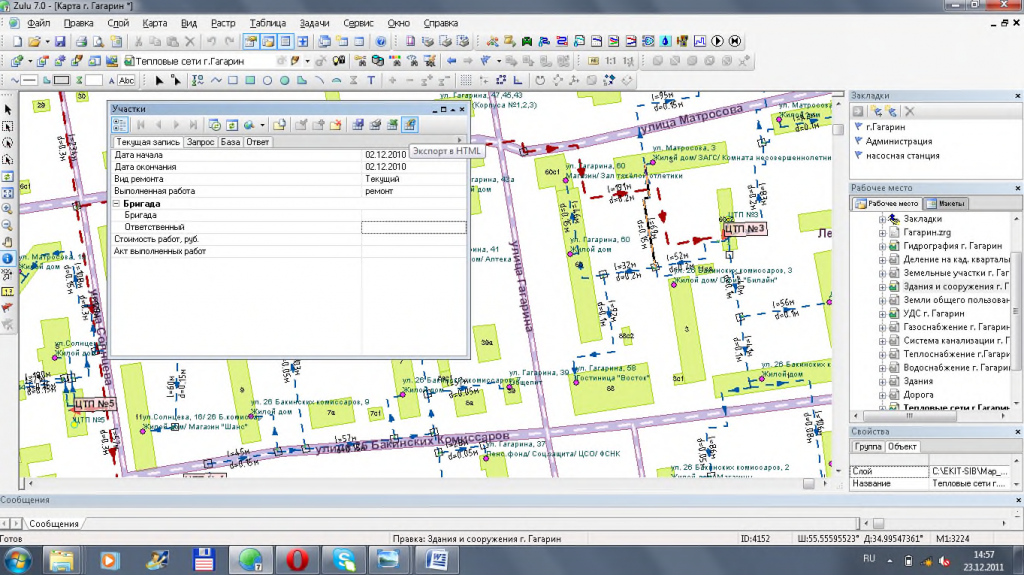This screenshot has width=1024, height=575.
Task: Click the blue help question mark icon
Action: (x=381, y=42)
